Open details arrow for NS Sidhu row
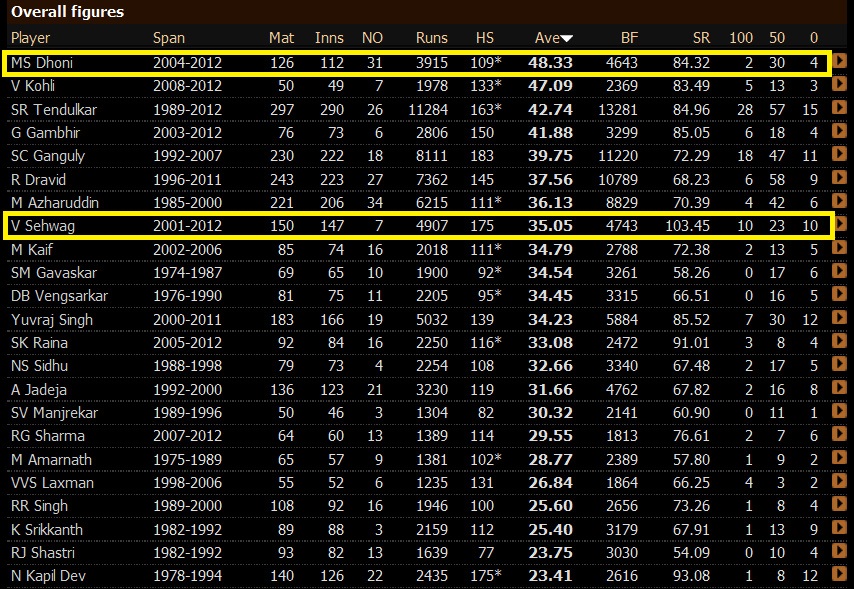854x589 pixels. click(839, 365)
